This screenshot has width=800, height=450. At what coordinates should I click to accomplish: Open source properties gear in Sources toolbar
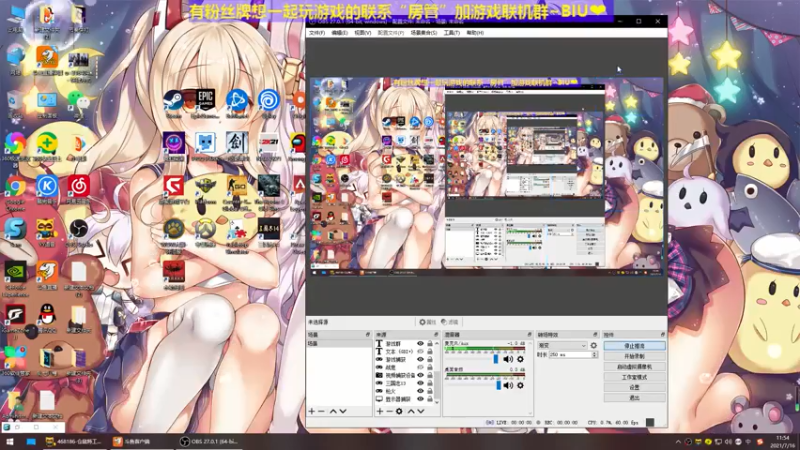[x=399, y=411]
